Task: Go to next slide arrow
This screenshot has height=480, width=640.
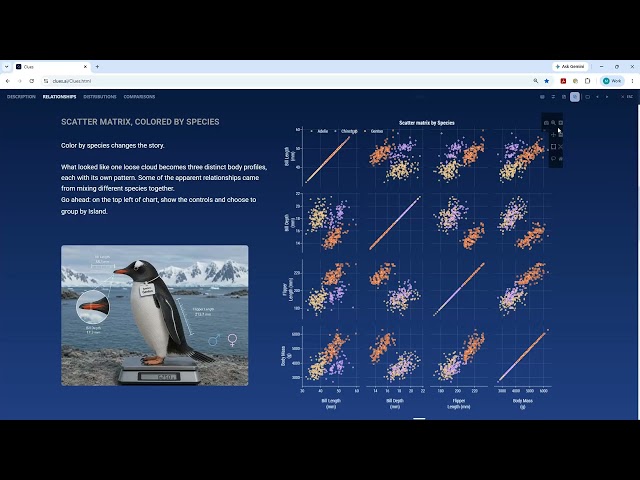Action: click(607, 97)
